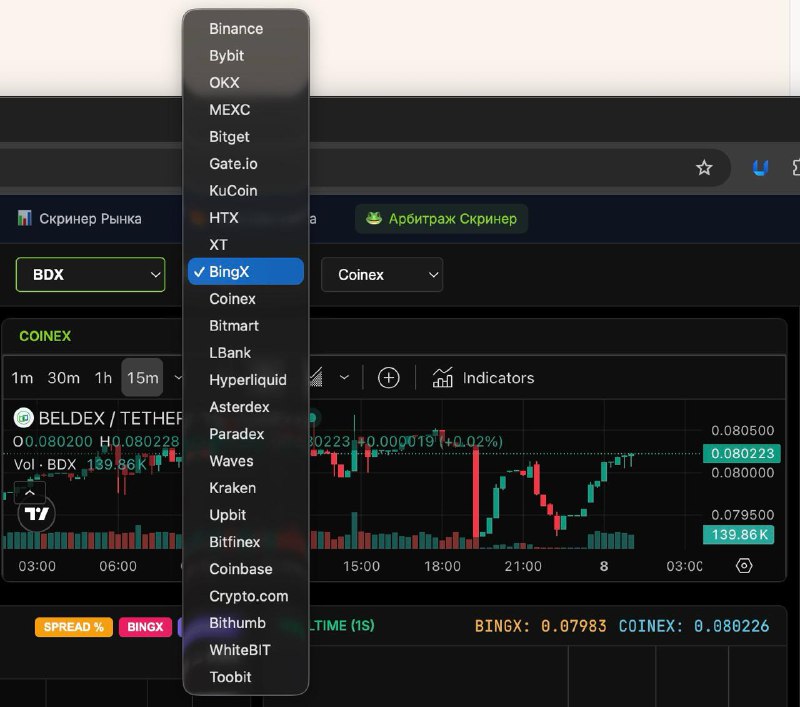Switch chart to 1m timeframe

coord(22,378)
